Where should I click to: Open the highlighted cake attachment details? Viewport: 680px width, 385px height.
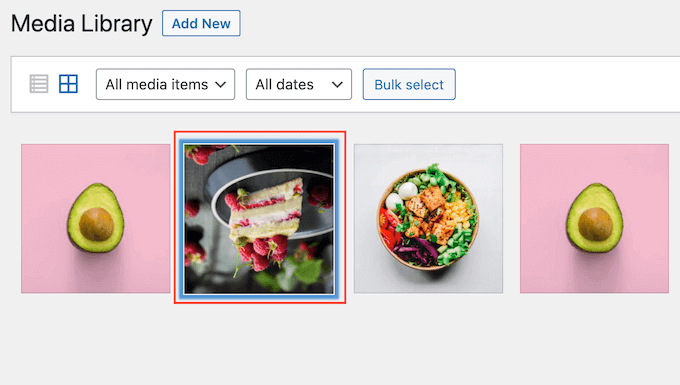[259, 219]
